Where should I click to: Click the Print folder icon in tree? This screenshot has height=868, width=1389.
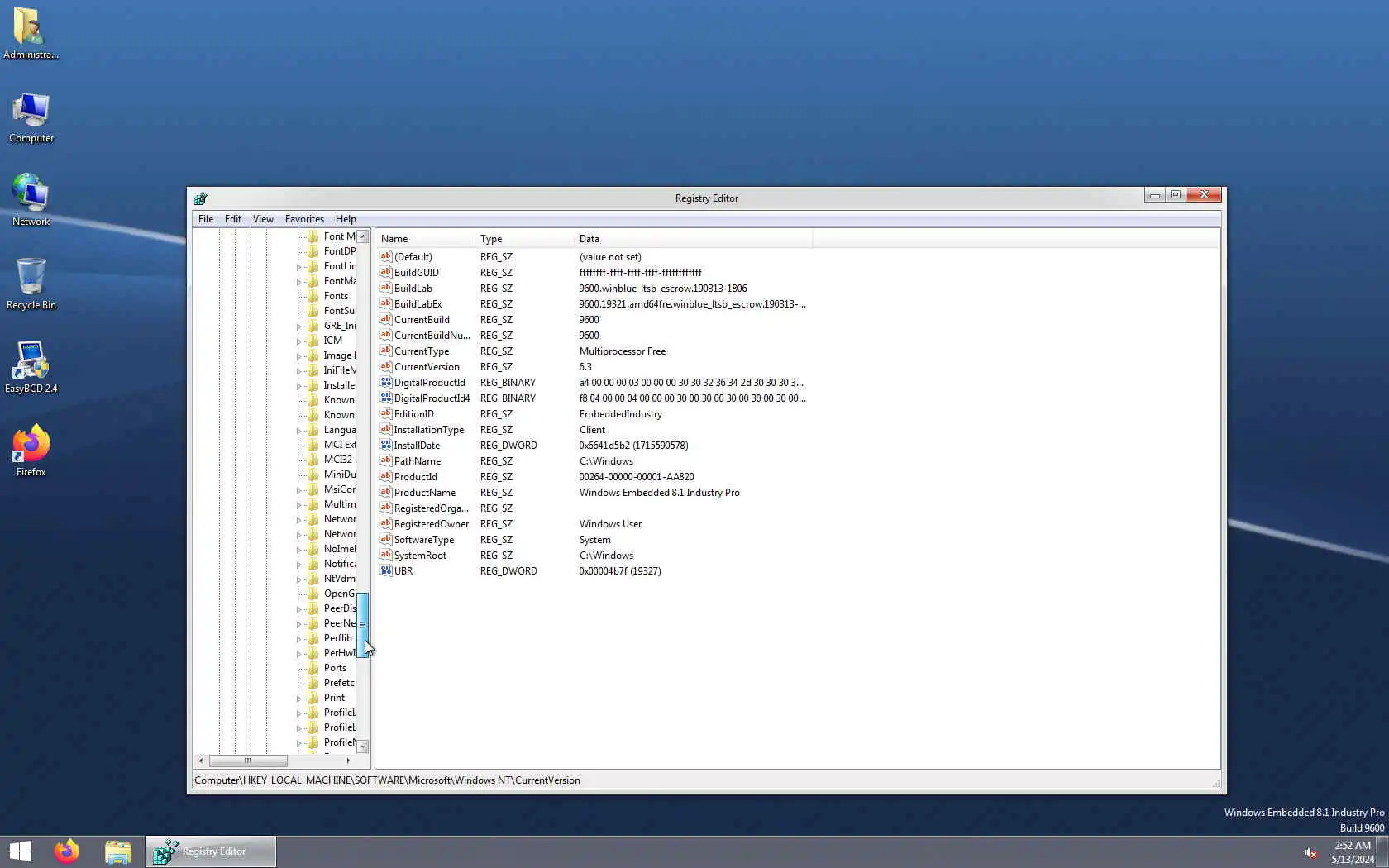tap(313, 698)
